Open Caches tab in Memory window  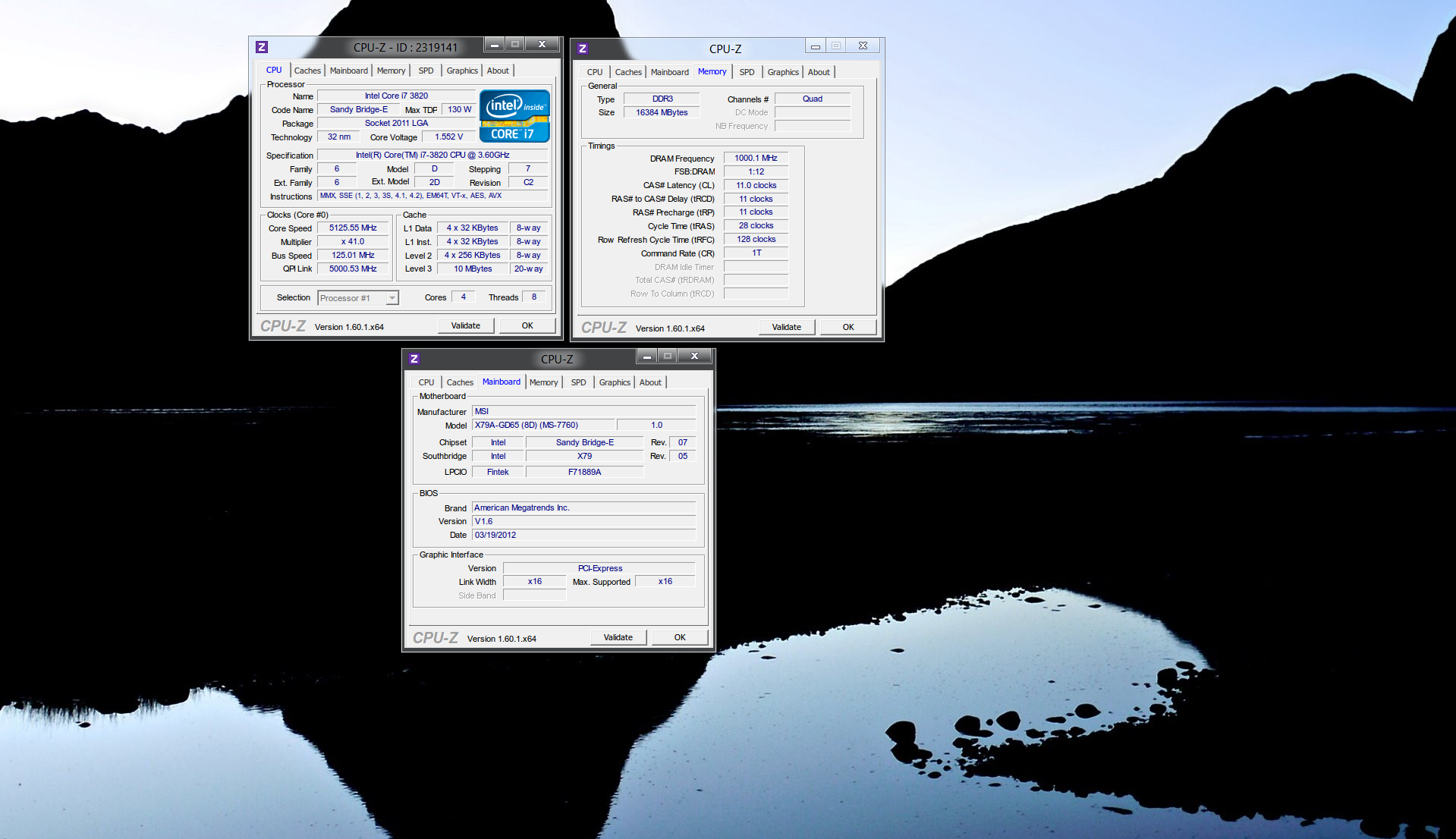(628, 72)
